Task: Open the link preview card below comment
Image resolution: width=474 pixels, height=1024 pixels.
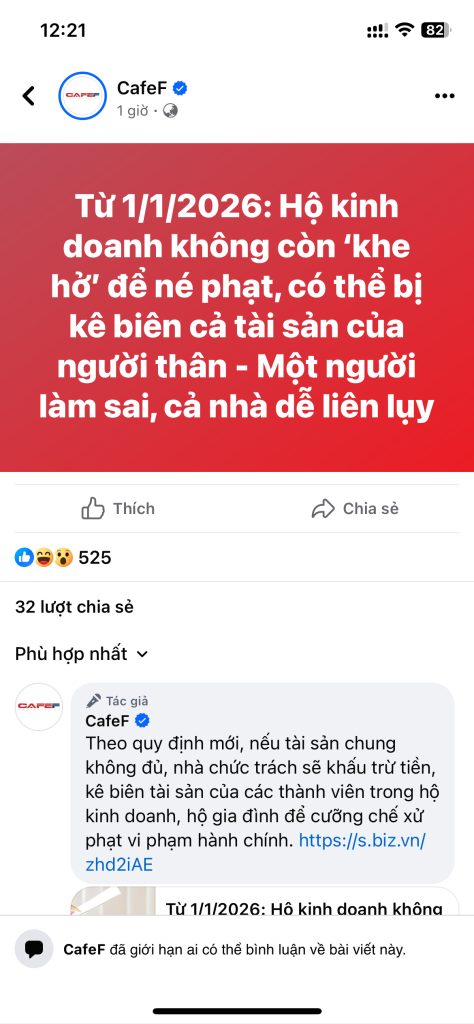Action: pos(264,901)
